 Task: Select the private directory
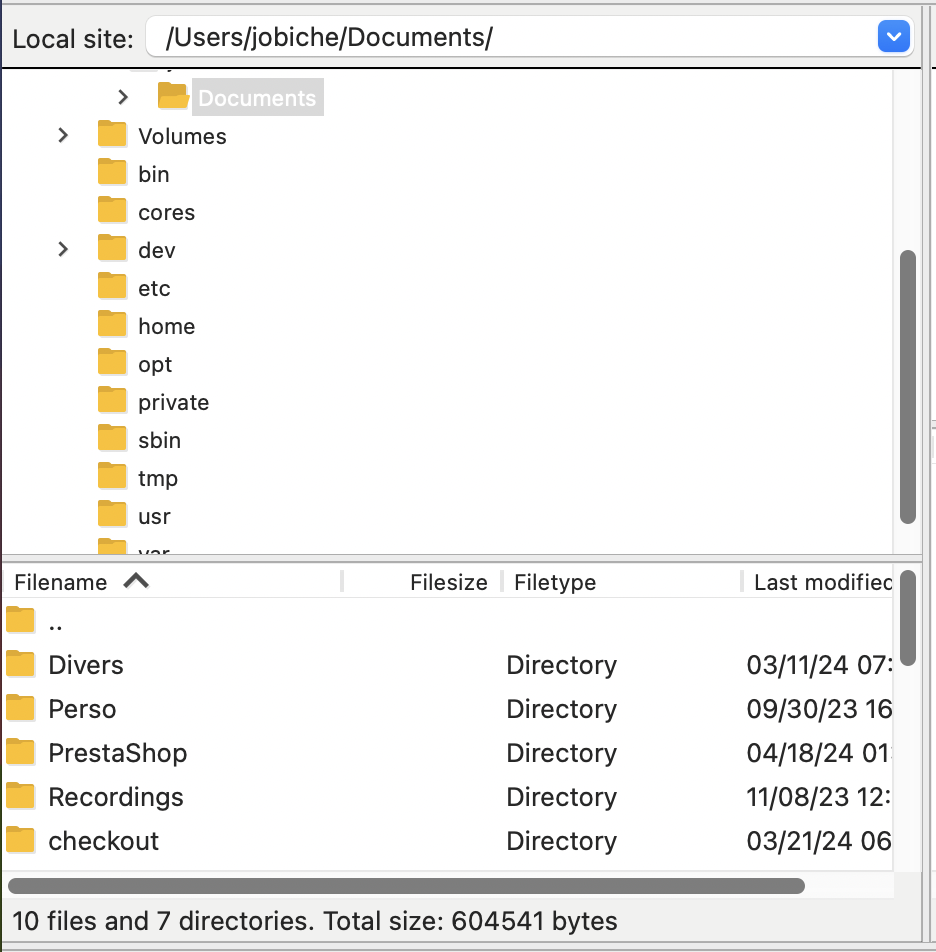pyautogui.click(x=172, y=401)
